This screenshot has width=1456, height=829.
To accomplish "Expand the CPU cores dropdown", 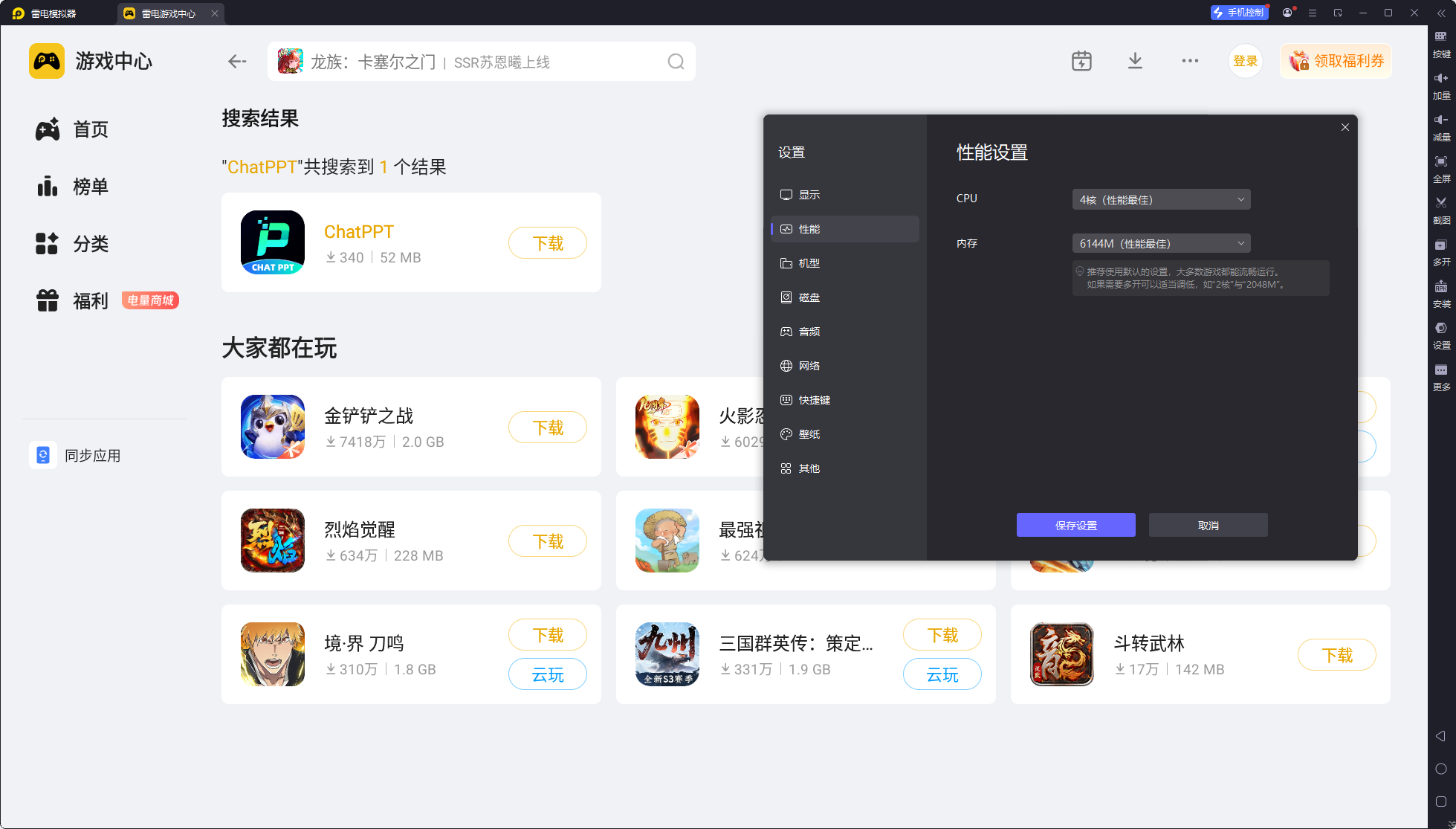I will 1161,199.
